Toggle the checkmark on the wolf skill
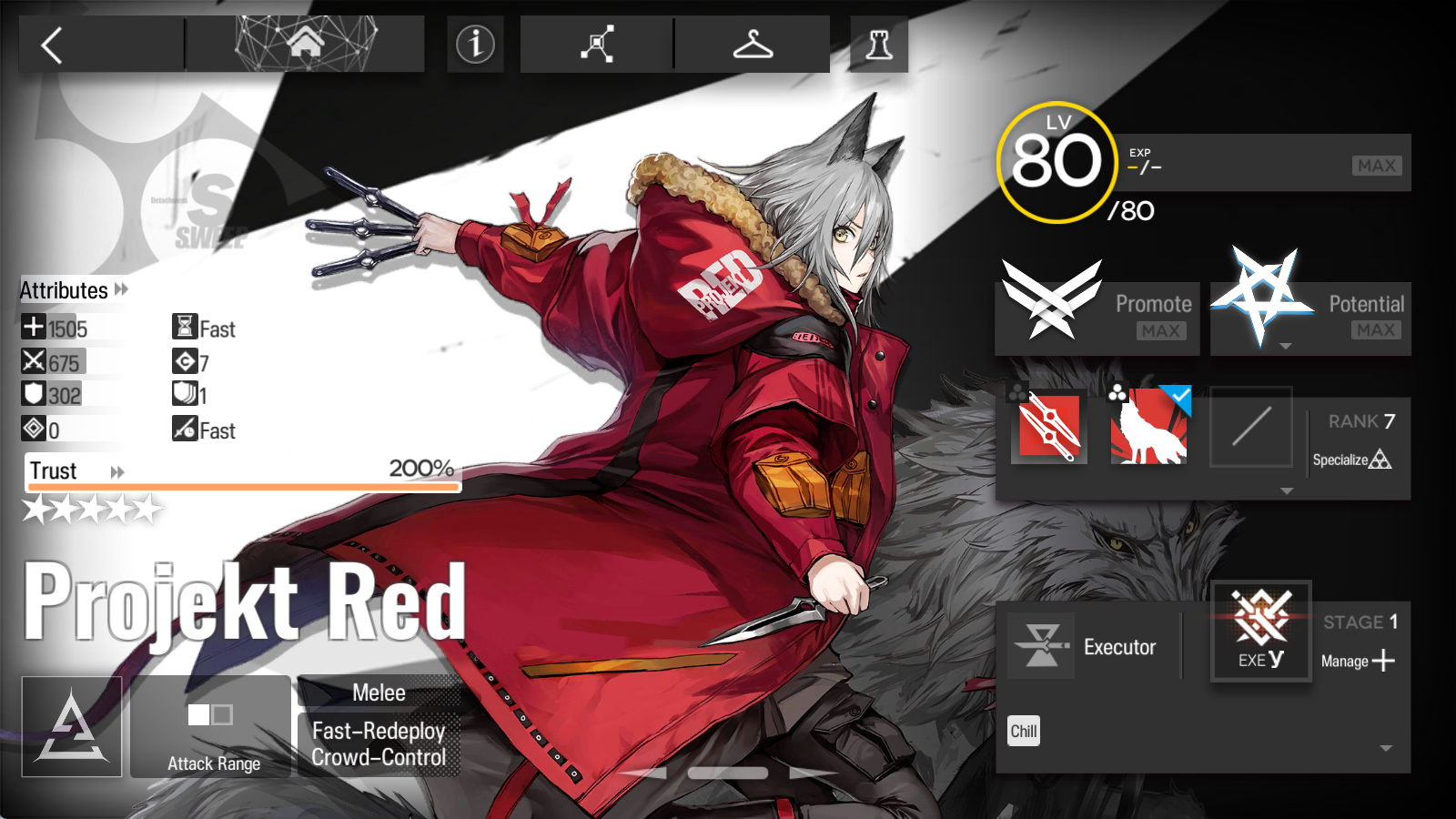This screenshot has height=819, width=1456. (1180, 397)
